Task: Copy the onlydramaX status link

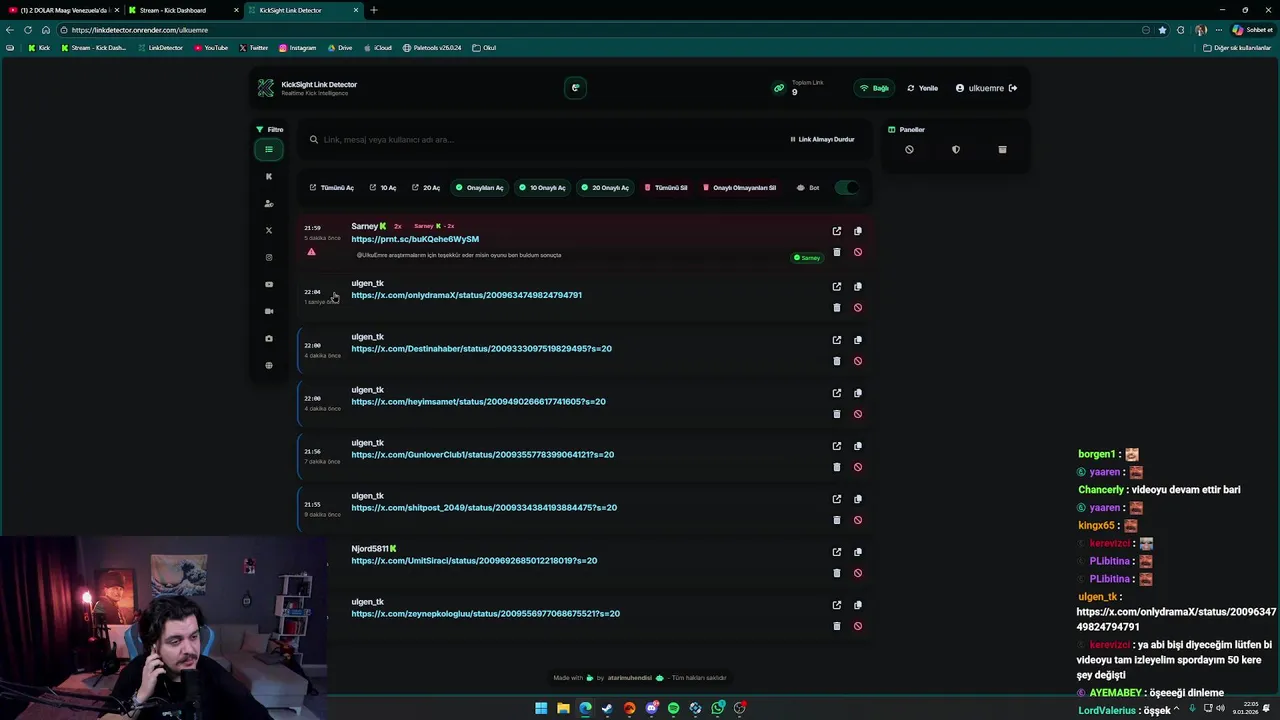Action: pos(857,286)
